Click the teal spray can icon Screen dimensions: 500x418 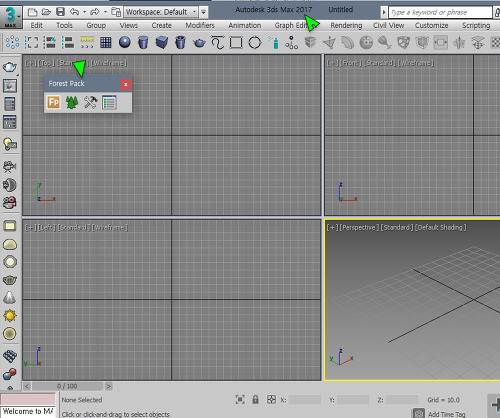pyautogui.click(x=274, y=43)
